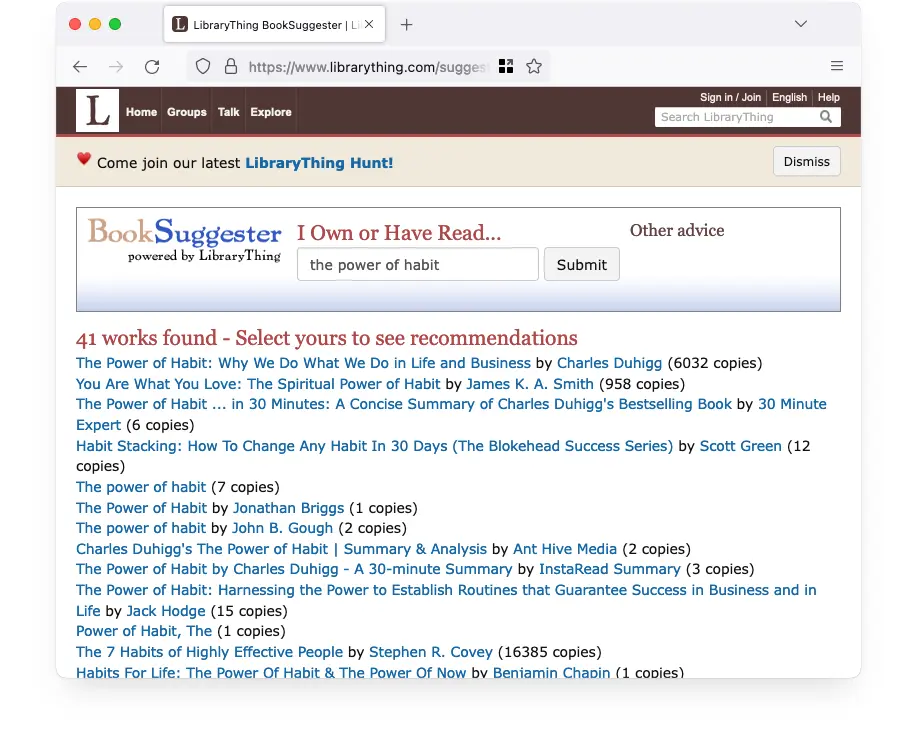Click the browser forward arrow
Screen dimensions: 917x752
(116, 67)
